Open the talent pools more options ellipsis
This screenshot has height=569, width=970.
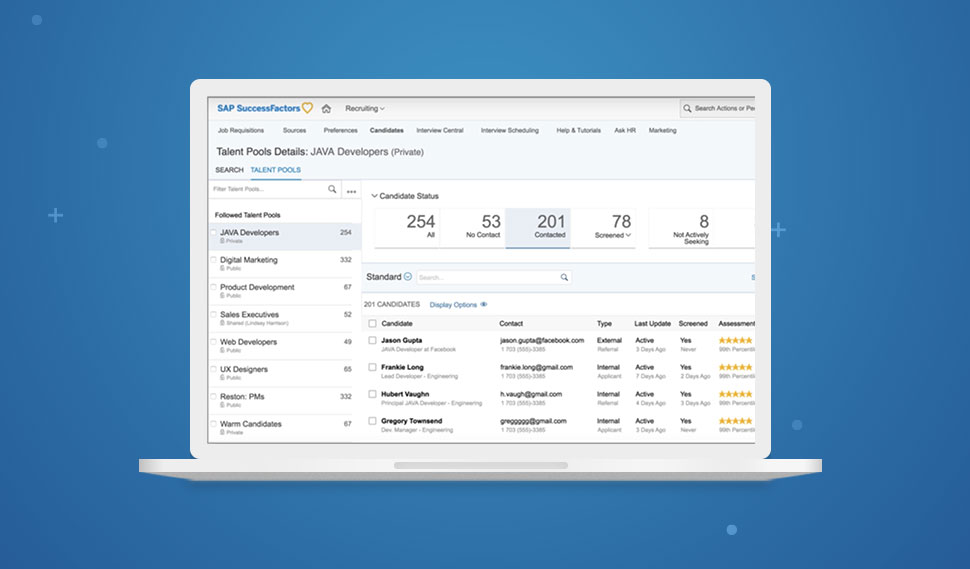tap(351, 190)
